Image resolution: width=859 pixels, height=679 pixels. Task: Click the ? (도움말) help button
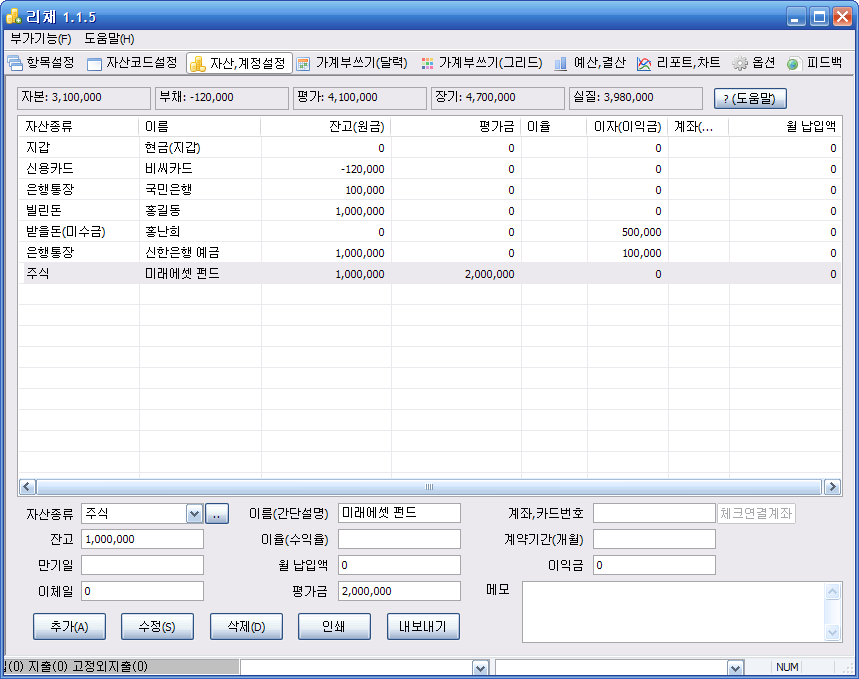coord(750,98)
